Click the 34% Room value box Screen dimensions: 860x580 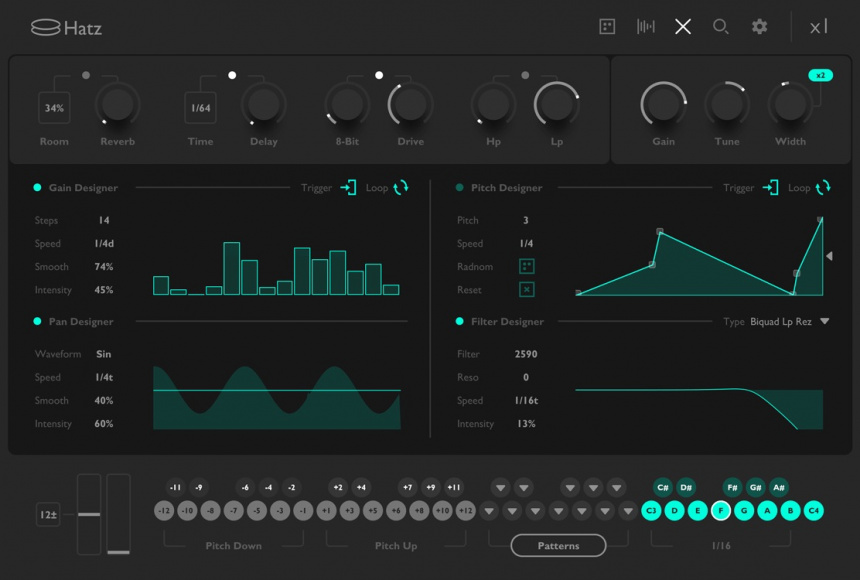54,108
